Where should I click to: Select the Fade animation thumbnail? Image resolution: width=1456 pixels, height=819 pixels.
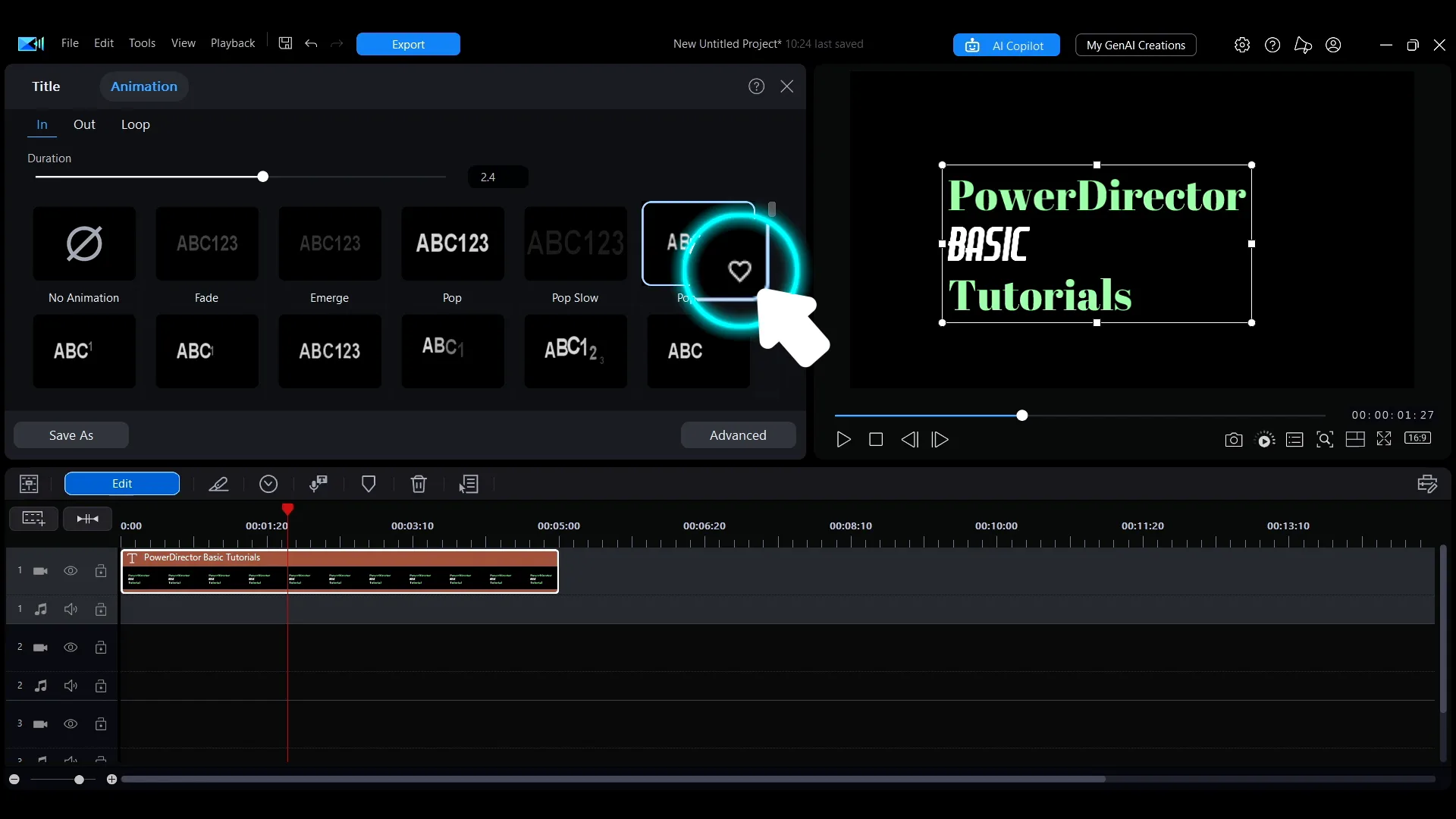click(207, 243)
